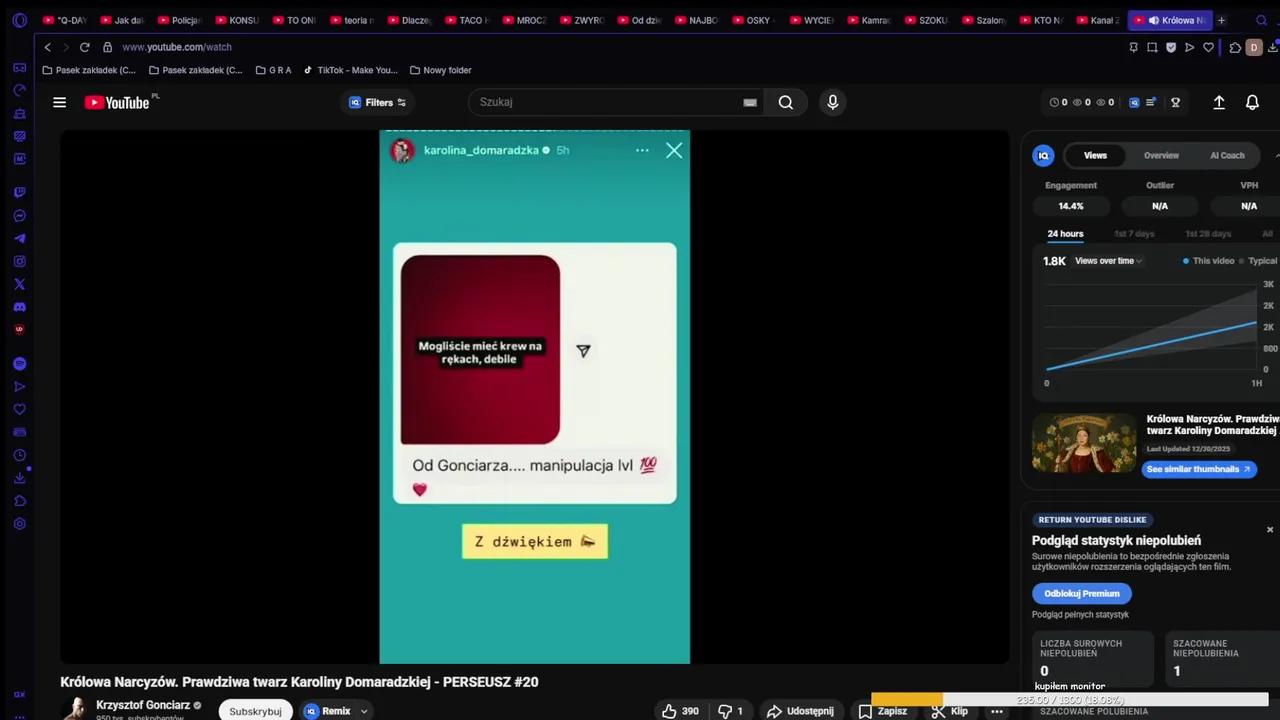This screenshot has width=1280, height=720.
Task: Open TikTok - Make You... bookmark
Action: point(350,70)
